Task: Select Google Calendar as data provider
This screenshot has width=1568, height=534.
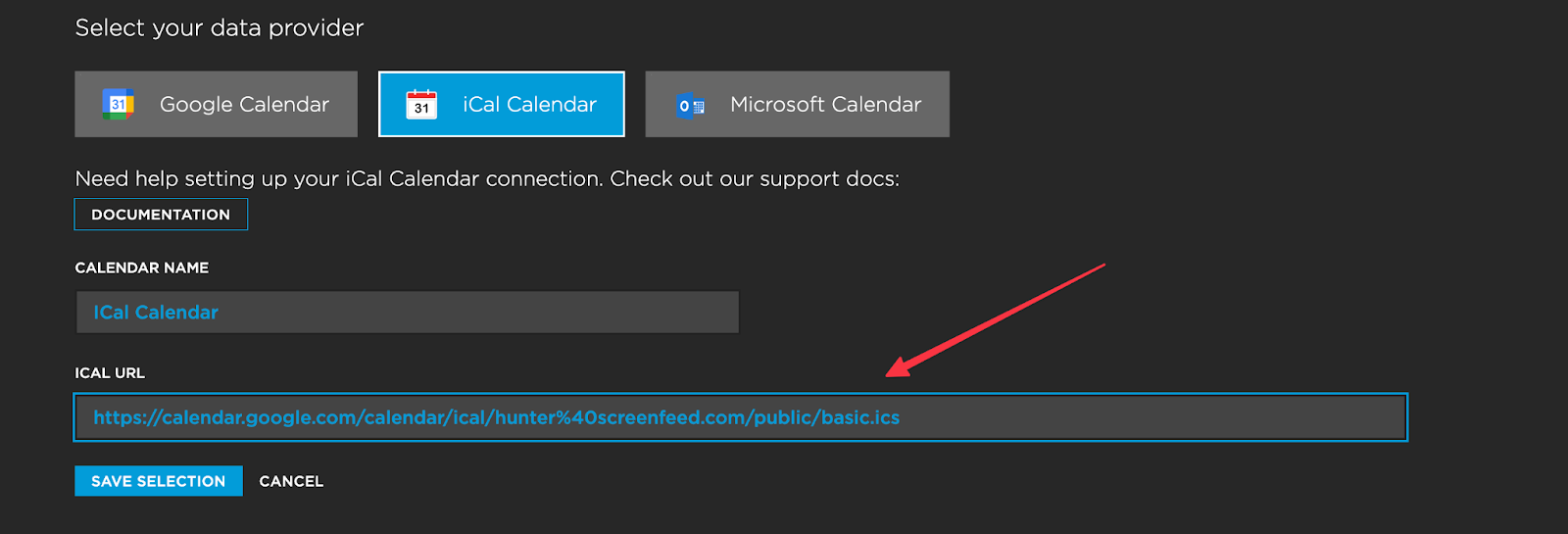Action: pyautogui.click(x=216, y=104)
